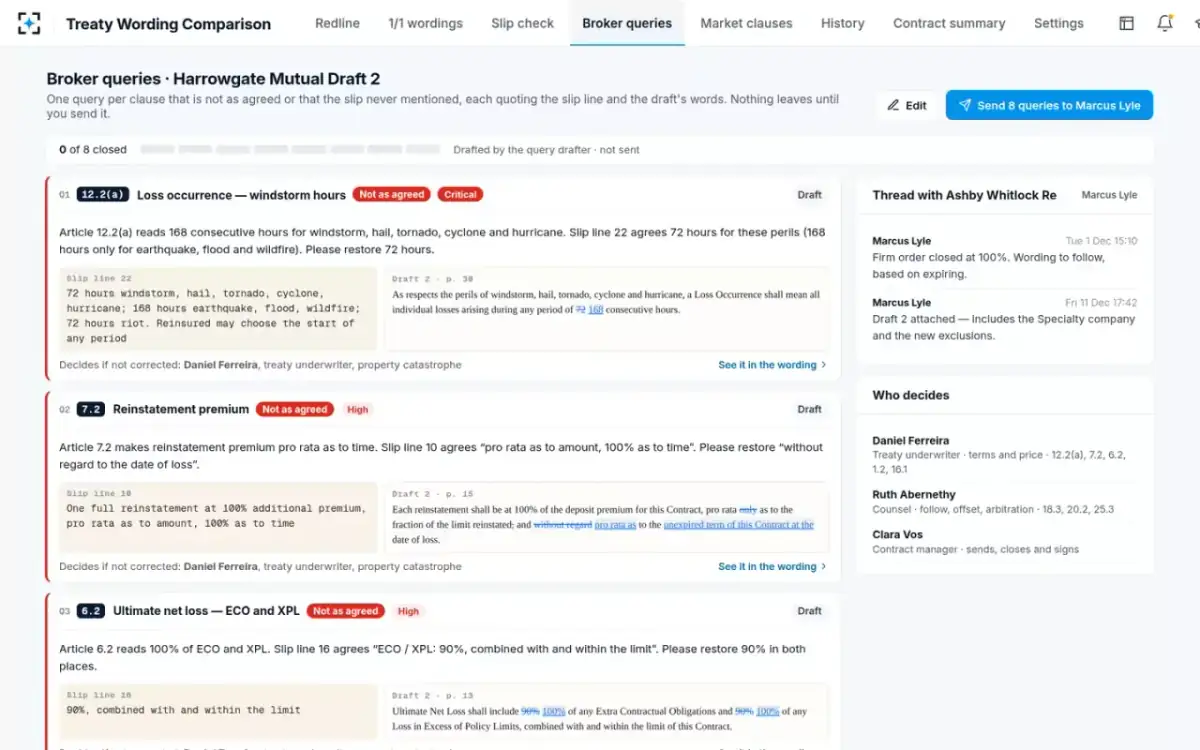
Task: Click the 'Draft 2 · p. 15' excerpt
Action: point(607,517)
